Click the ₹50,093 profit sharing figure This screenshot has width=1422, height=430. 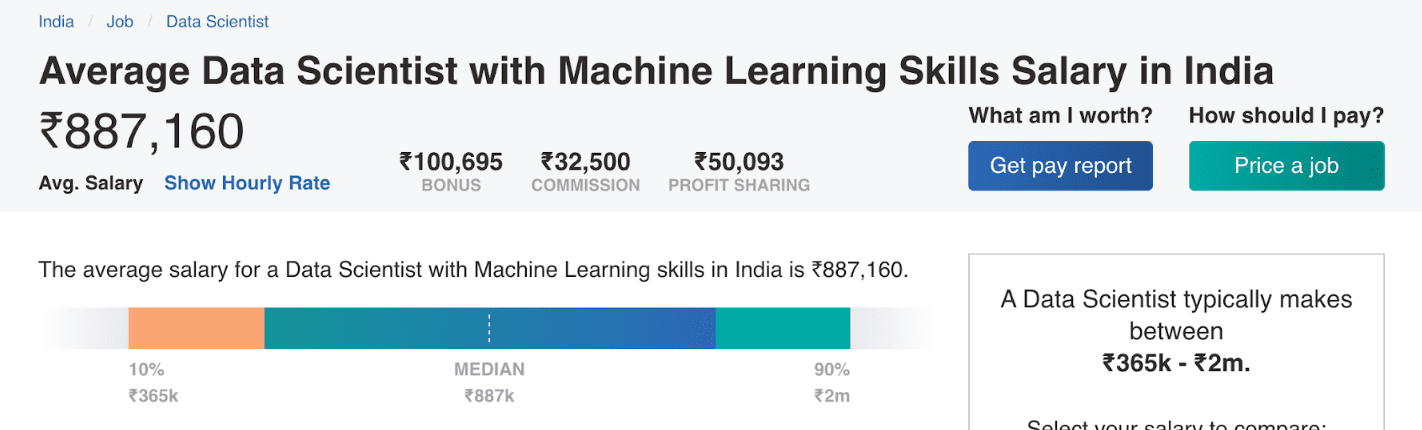pos(739,162)
